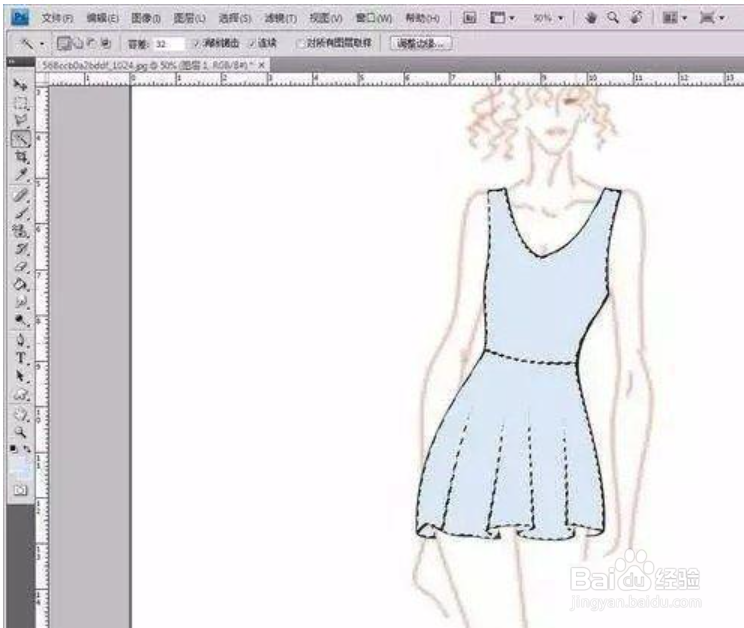Swap foreground and background colors
The width and height of the screenshot is (744, 628).
(x=27, y=448)
